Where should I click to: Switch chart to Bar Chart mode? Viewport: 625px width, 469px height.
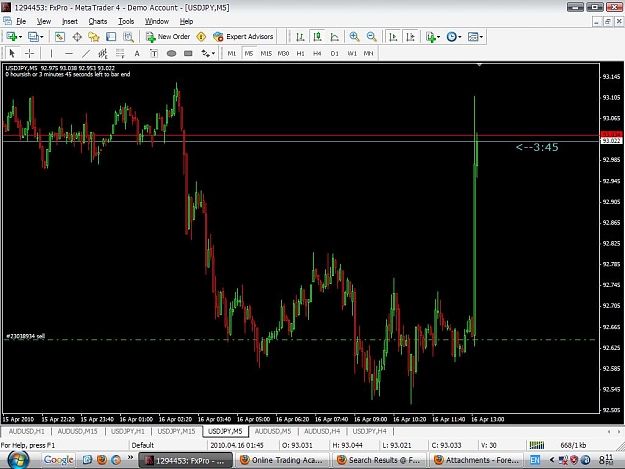(x=300, y=37)
